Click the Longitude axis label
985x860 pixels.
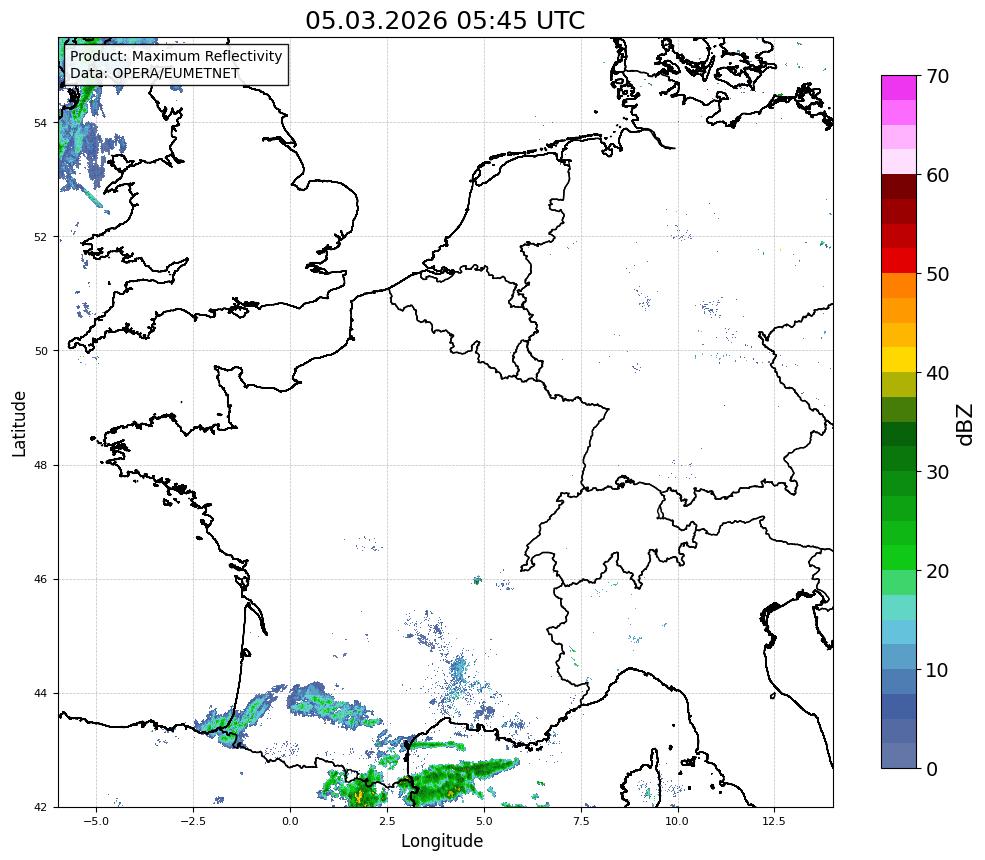point(442,841)
